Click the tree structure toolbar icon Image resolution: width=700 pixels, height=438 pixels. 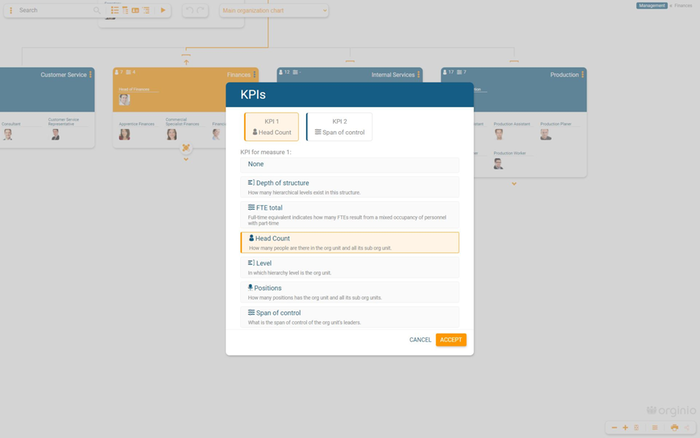pyautogui.click(x=146, y=10)
